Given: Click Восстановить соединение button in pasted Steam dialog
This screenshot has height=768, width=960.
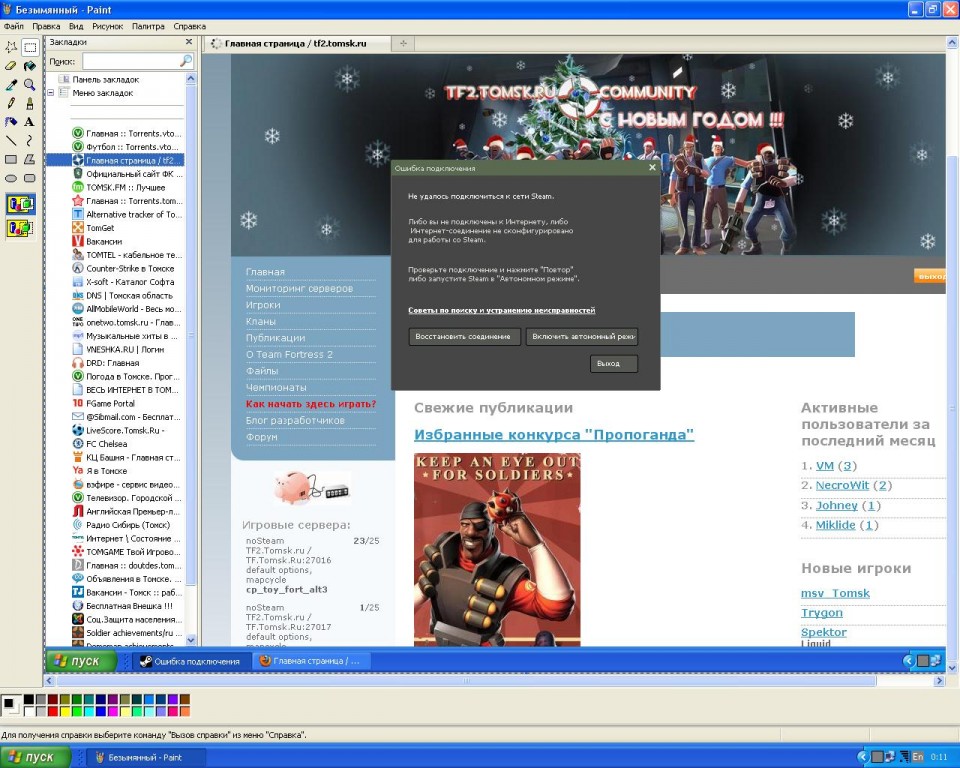Looking at the screenshot, I should (x=464, y=336).
